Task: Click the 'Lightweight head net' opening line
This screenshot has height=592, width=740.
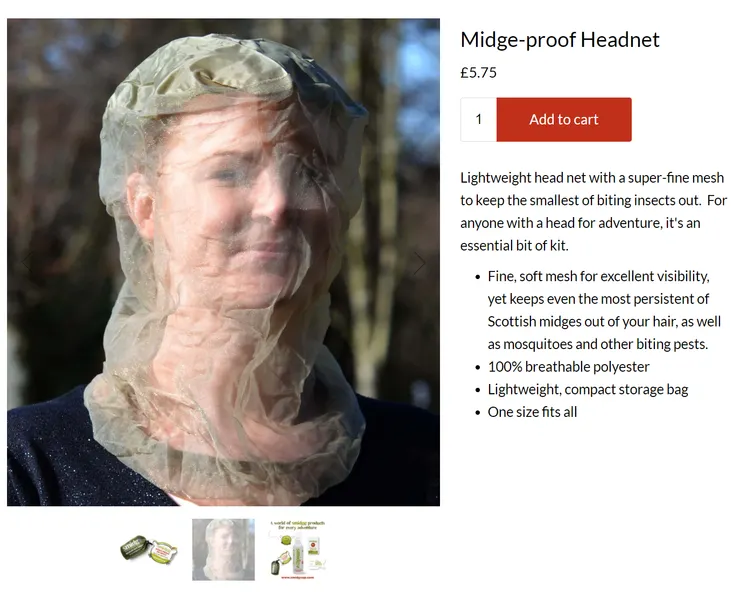Action: [x=592, y=178]
